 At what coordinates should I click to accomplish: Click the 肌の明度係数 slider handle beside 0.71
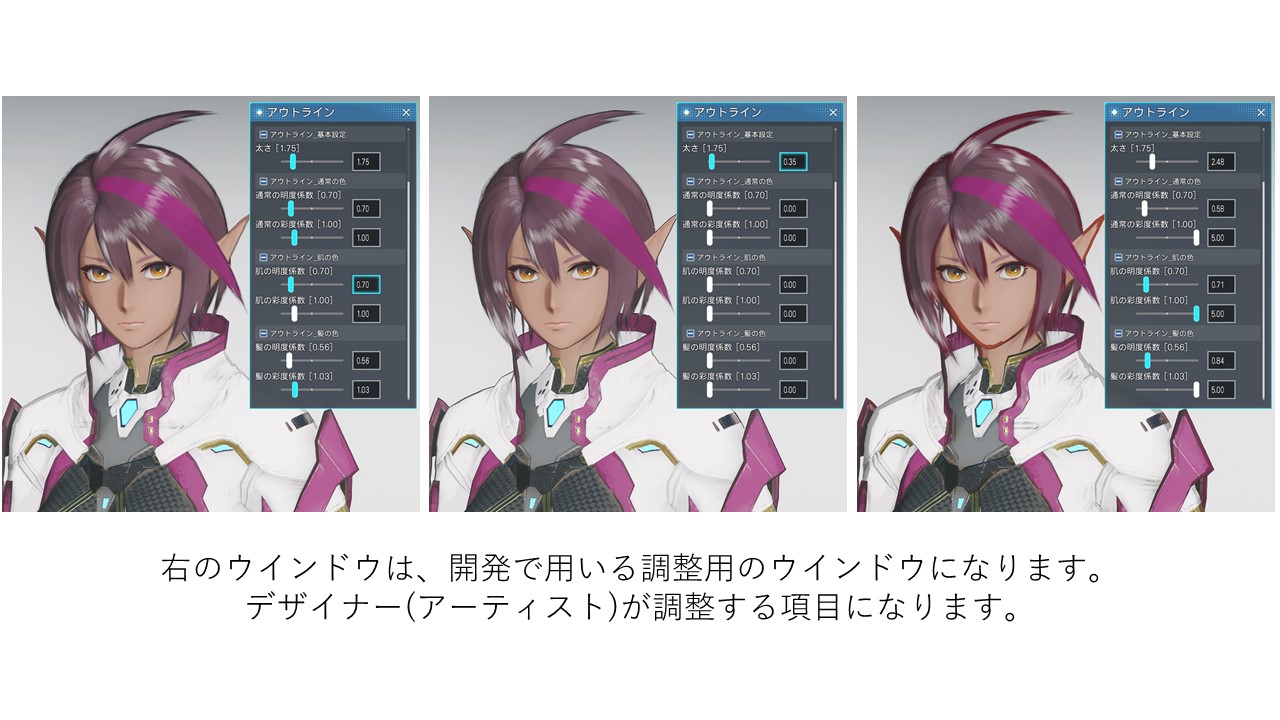(x=1145, y=284)
